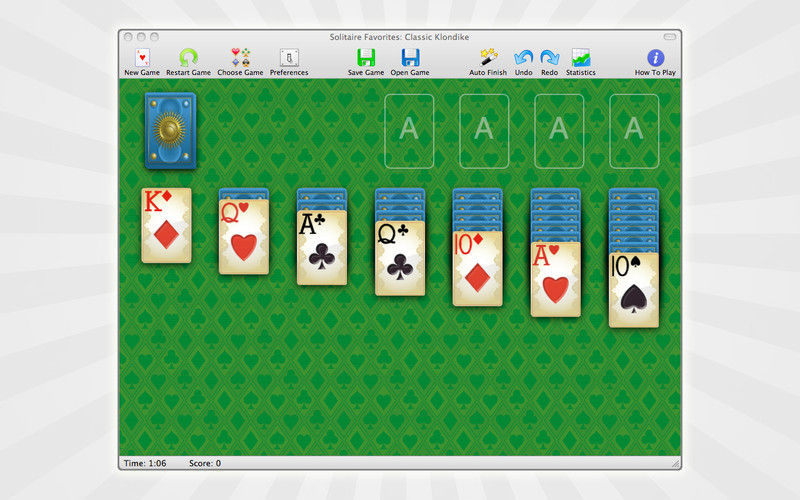Click the Redo arrow icon
The height and width of the screenshot is (500, 800).
pyautogui.click(x=549, y=58)
